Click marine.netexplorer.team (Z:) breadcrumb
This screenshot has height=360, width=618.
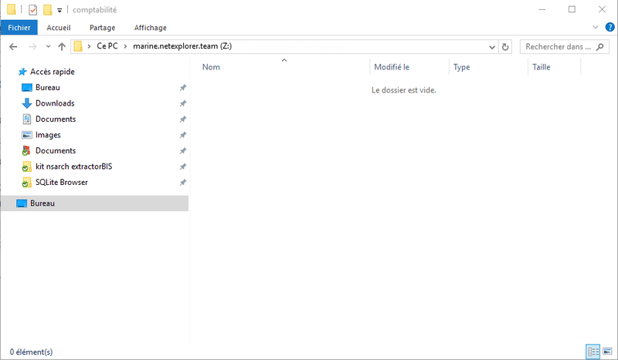(x=182, y=46)
